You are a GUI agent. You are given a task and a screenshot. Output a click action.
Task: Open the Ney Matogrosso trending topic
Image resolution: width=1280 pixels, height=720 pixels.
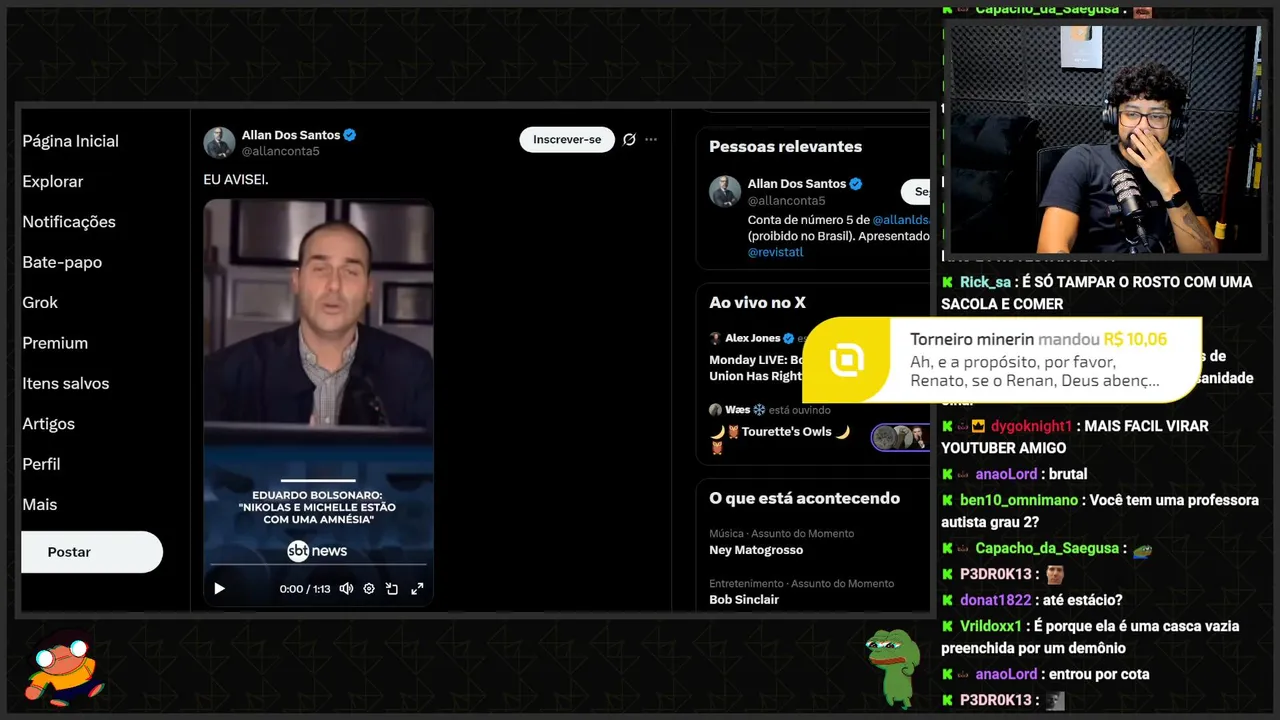click(x=756, y=550)
